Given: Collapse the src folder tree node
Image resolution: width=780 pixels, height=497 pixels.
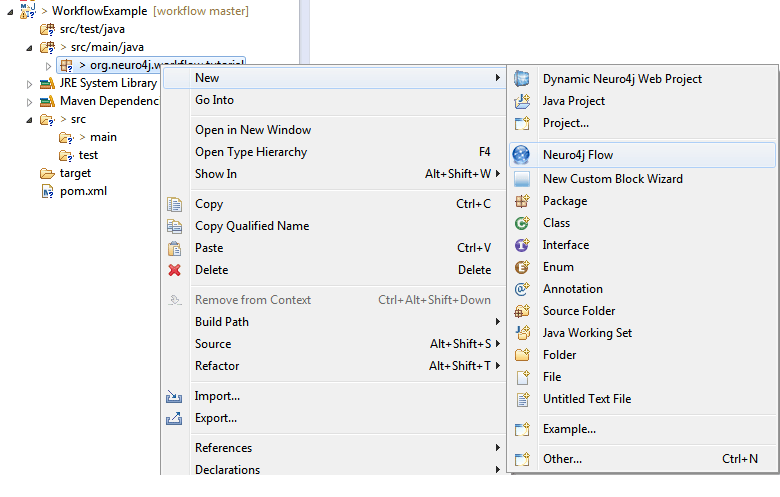Looking at the screenshot, I should 29,120.
